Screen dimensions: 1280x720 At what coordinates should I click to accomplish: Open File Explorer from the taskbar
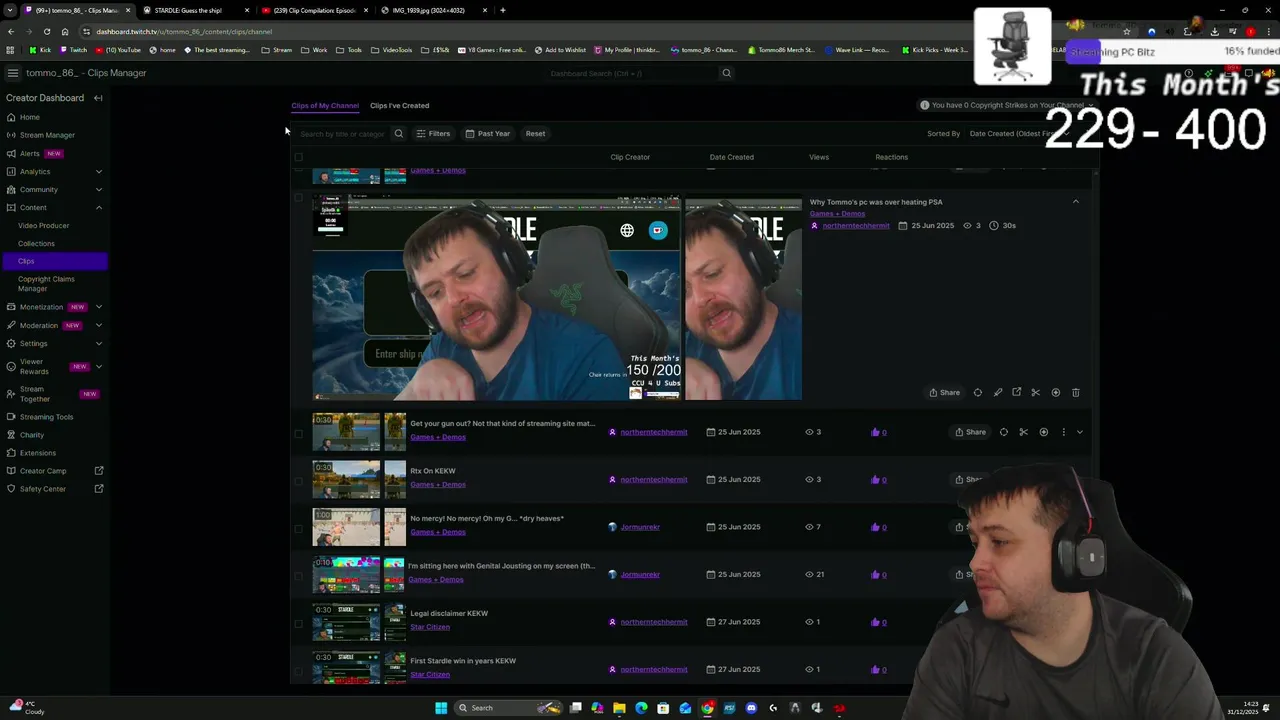pos(619,708)
